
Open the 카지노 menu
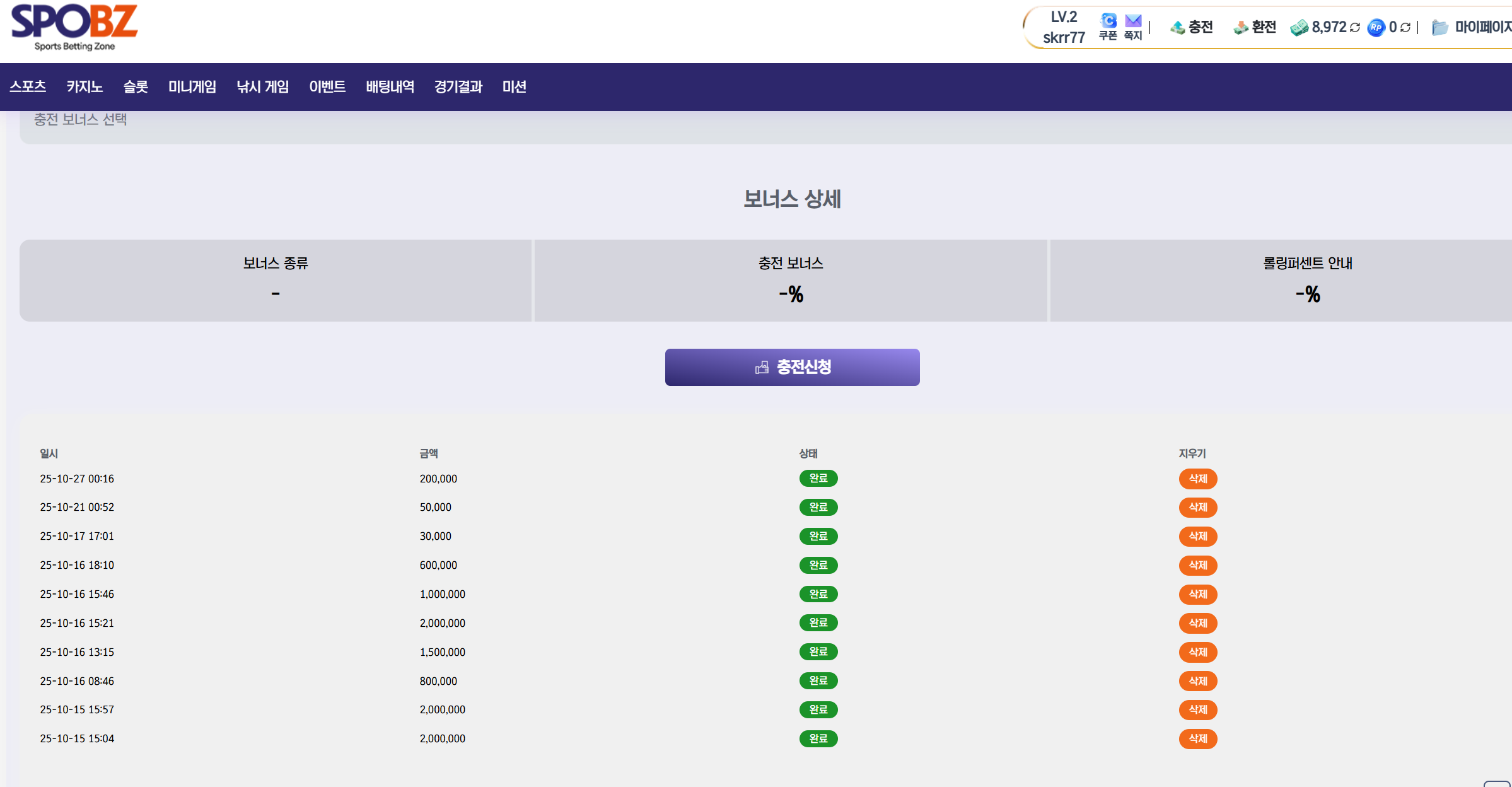(x=84, y=87)
